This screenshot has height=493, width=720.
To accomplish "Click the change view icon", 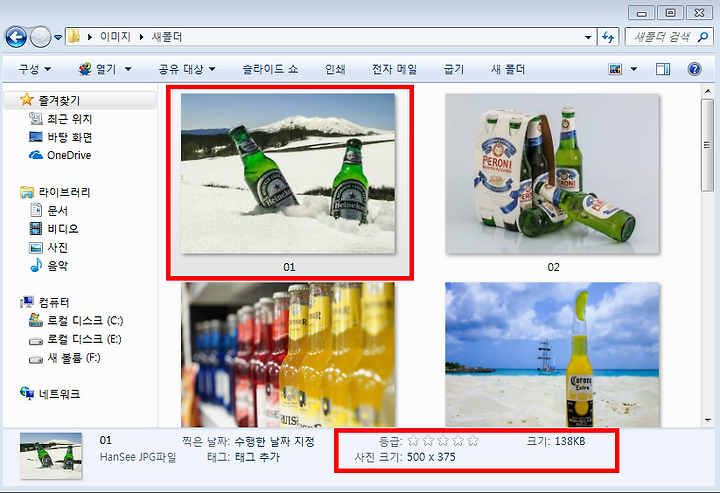I will (x=615, y=69).
